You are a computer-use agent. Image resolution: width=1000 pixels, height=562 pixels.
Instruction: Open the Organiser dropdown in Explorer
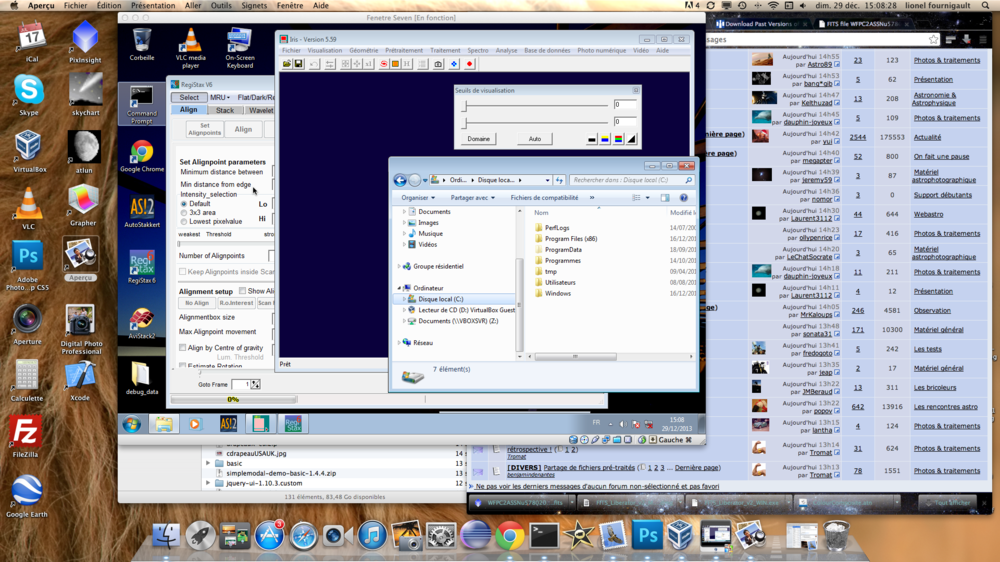(418, 198)
